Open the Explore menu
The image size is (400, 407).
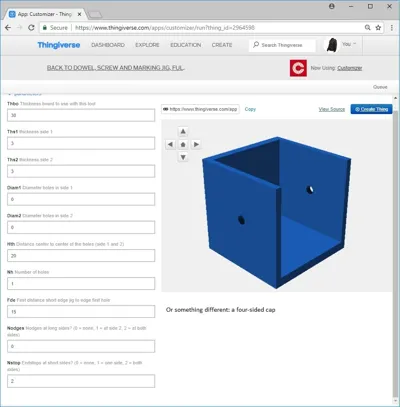click(x=147, y=45)
